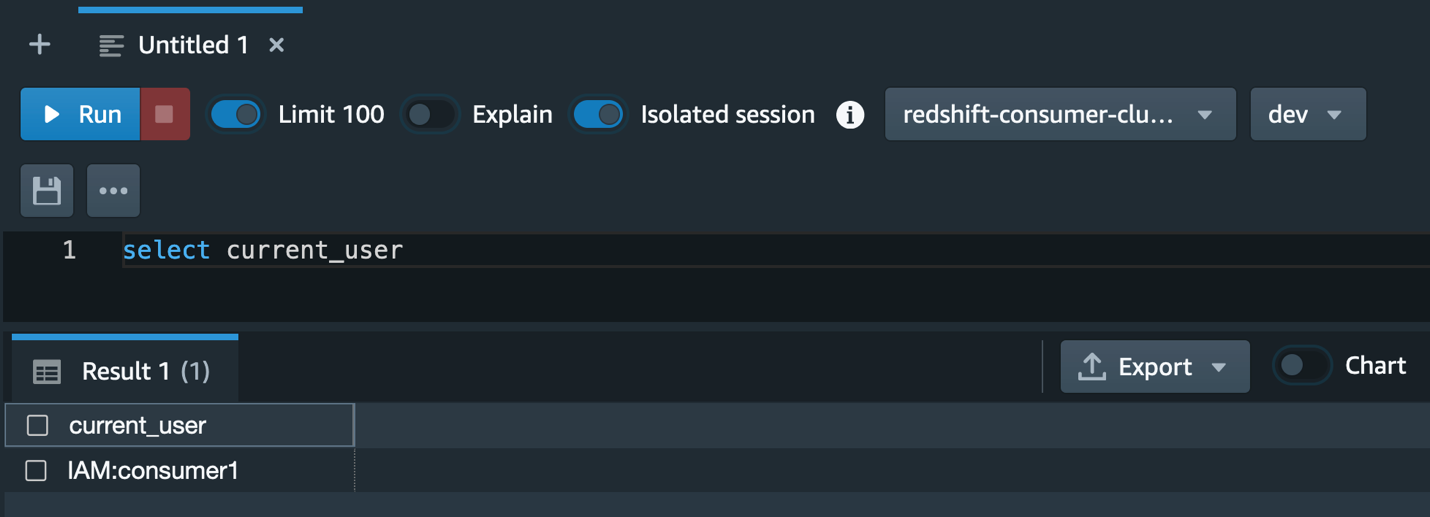Open the Export dropdown menu
Screen dimensions: 1430x517
point(1155,367)
